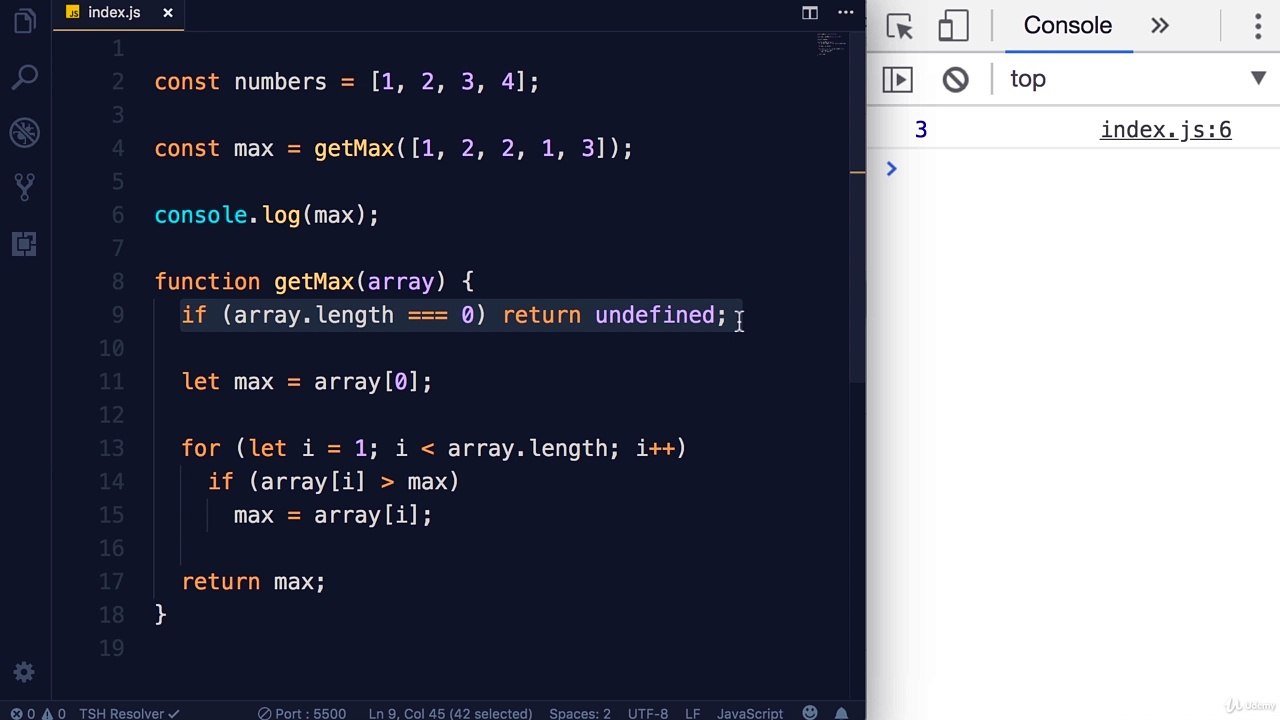Select the index.js editor tab
The image size is (1280, 720).
(x=118, y=13)
